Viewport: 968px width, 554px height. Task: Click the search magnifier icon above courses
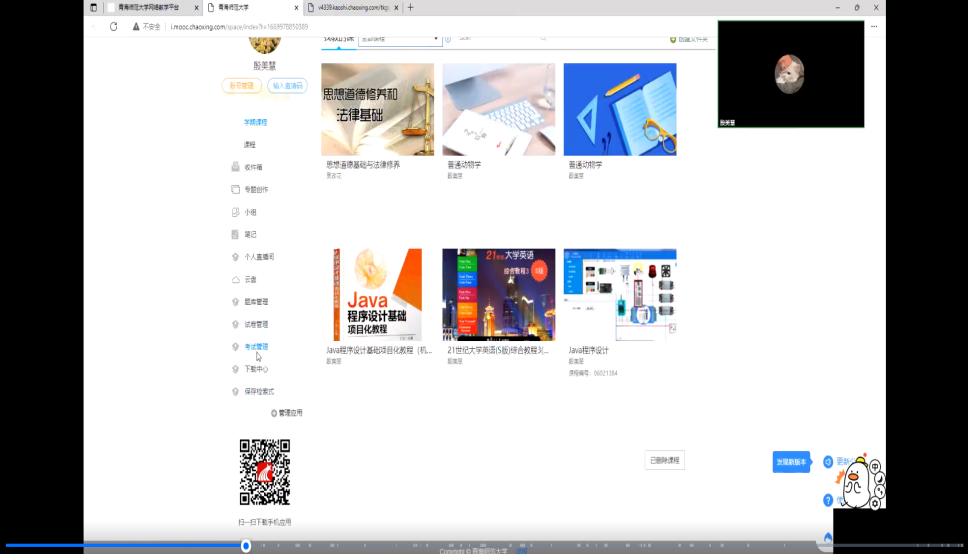543,38
